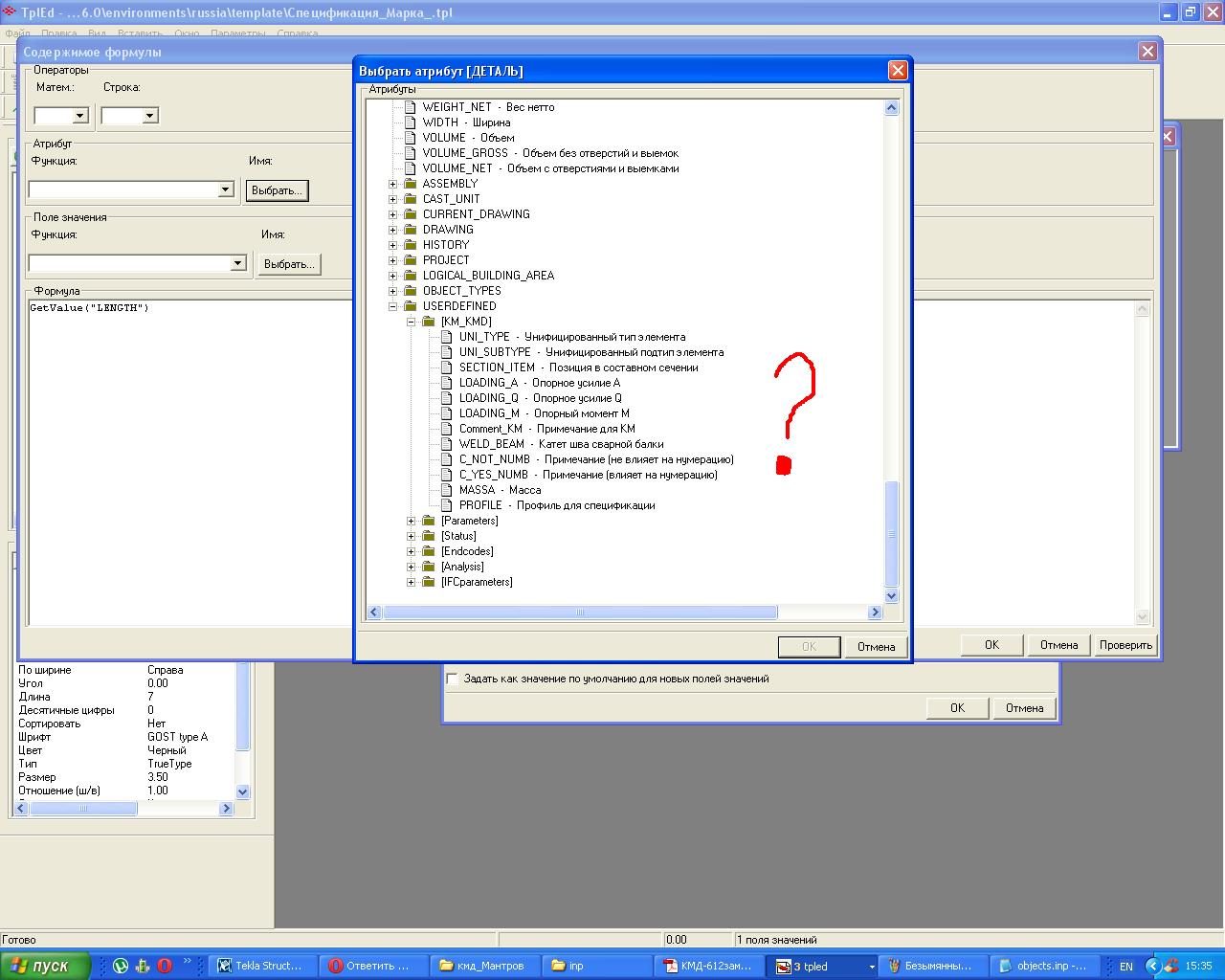Switch to the objects.inp taskbar window
The width and height of the screenshot is (1225, 980).
click(x=1041, y=966)
